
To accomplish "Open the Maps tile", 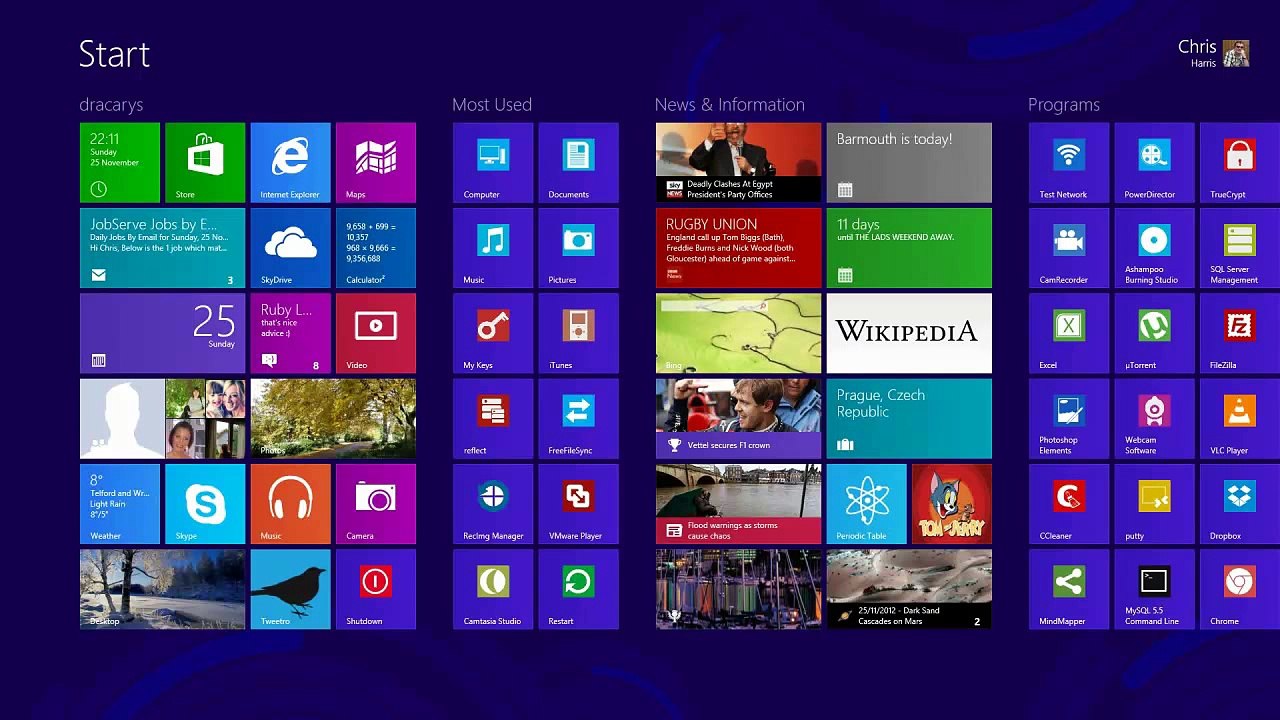I will (x=376, y=163).
